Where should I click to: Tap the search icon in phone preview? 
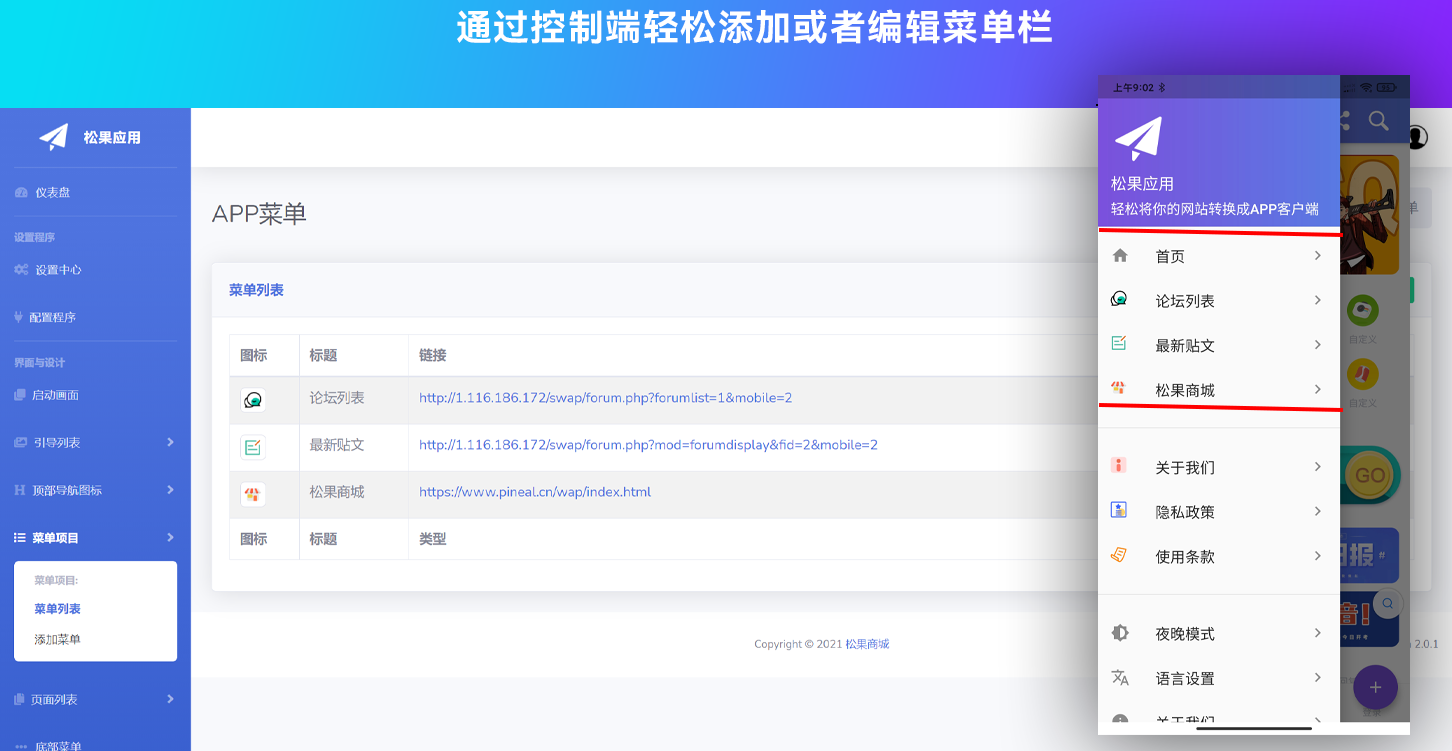(1379, 121)
